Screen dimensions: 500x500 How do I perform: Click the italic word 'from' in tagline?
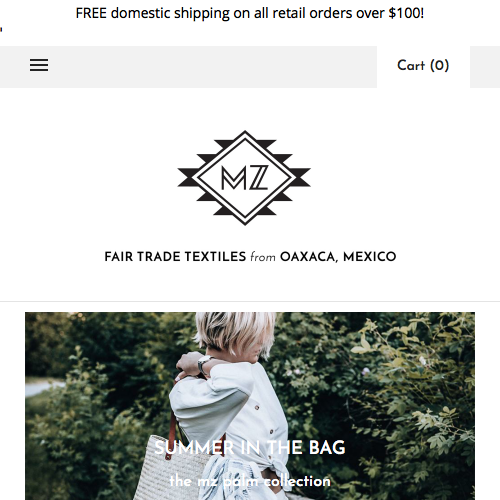click(263, 257)
